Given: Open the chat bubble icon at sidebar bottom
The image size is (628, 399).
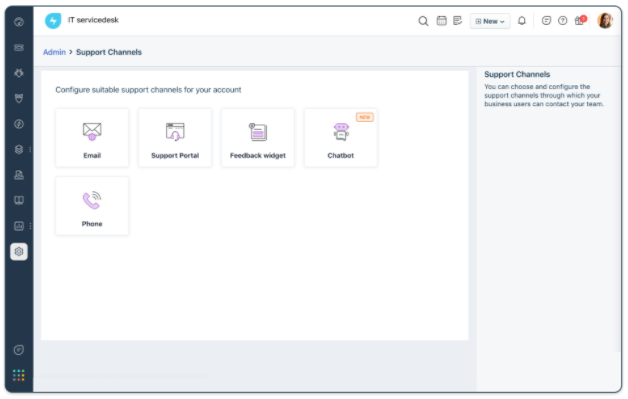Looking at the screenshot, I should 19,350.
